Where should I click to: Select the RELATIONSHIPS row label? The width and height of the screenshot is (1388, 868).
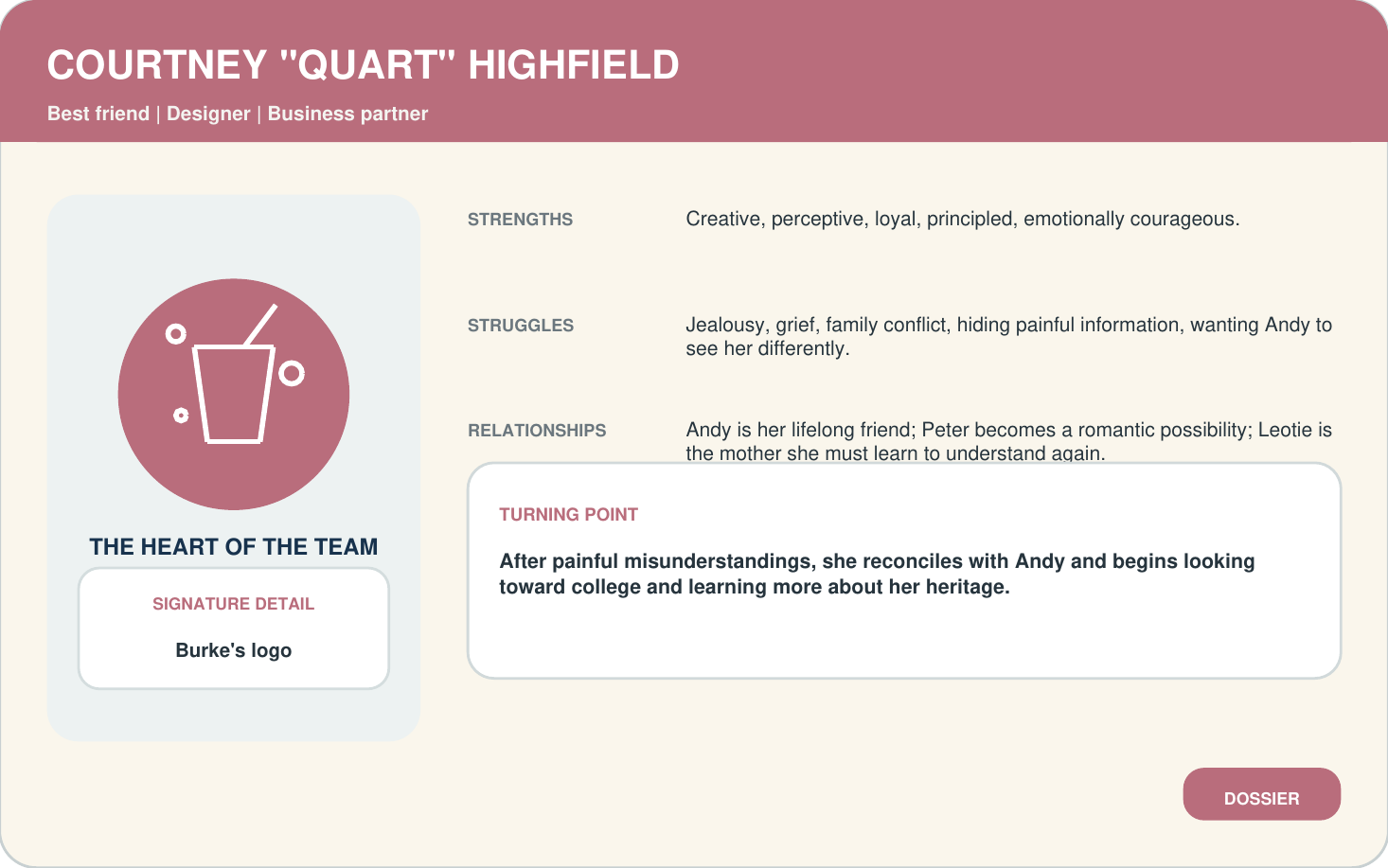tap(537, 431)
